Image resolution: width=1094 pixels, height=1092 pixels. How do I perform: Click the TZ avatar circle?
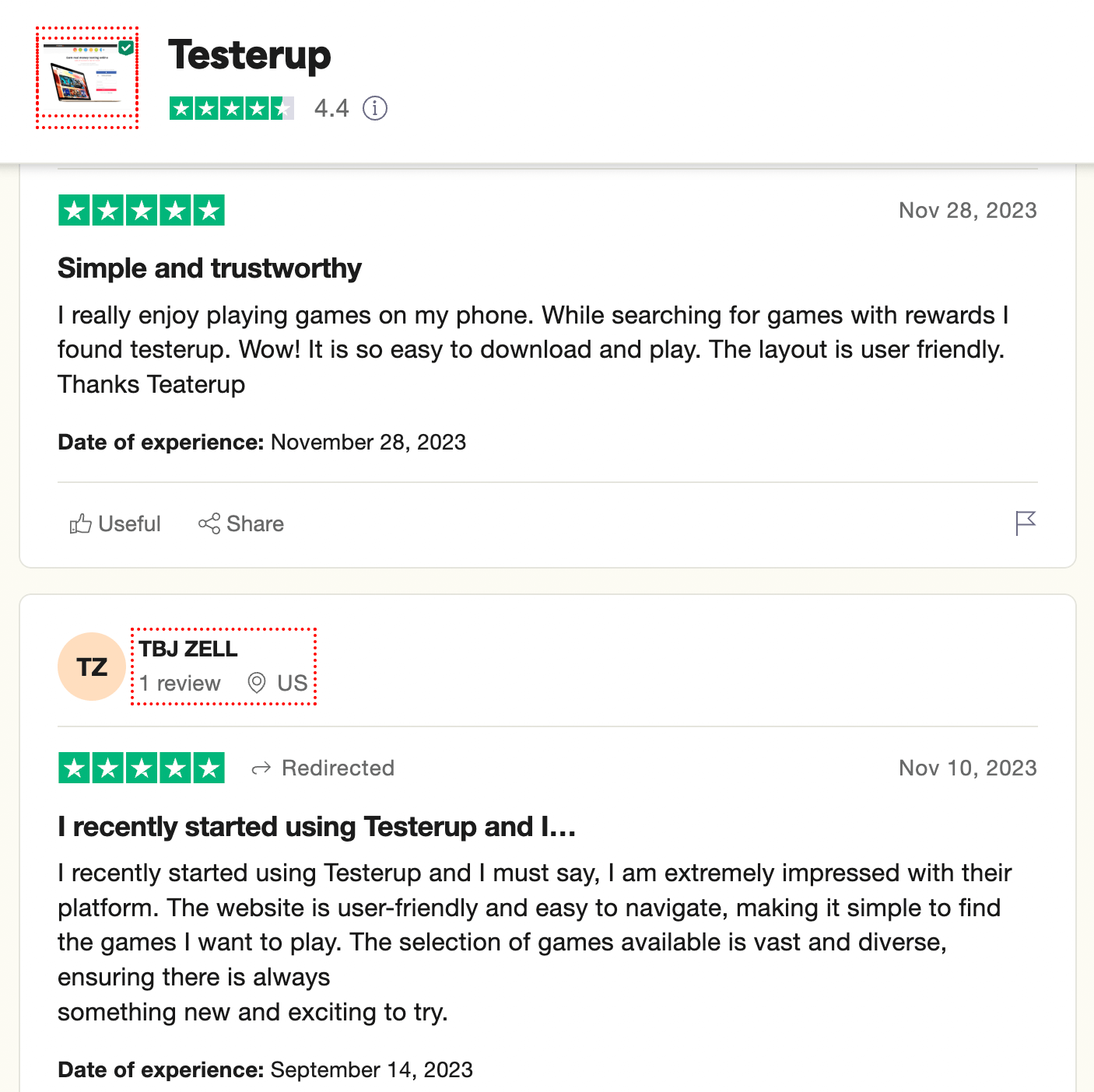91,666
